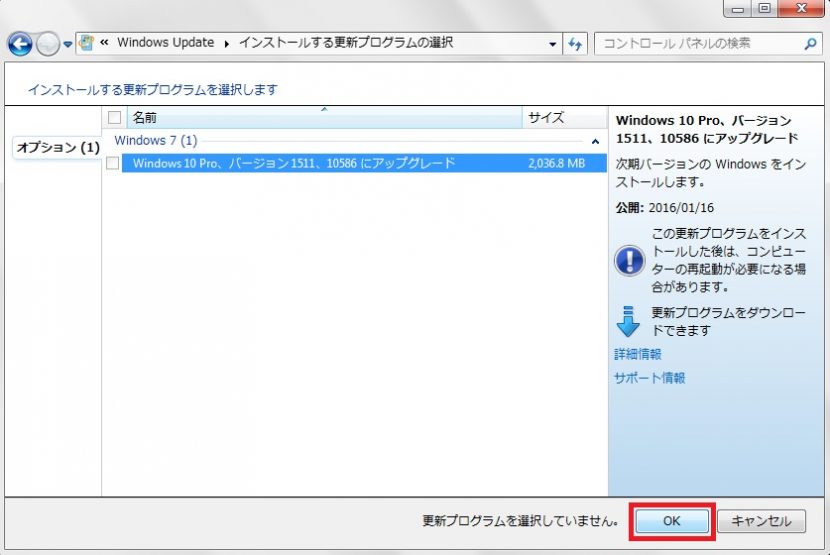This screenshot has width=830, height=555.
Task: Click the blue exclamation restart notice icon
Action: coord(629,261)
